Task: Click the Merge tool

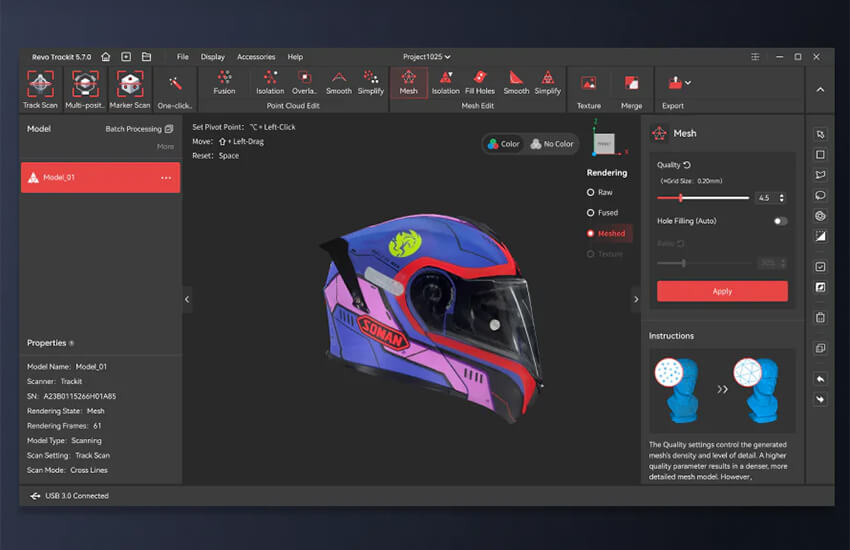Action: tap(632, 90)
